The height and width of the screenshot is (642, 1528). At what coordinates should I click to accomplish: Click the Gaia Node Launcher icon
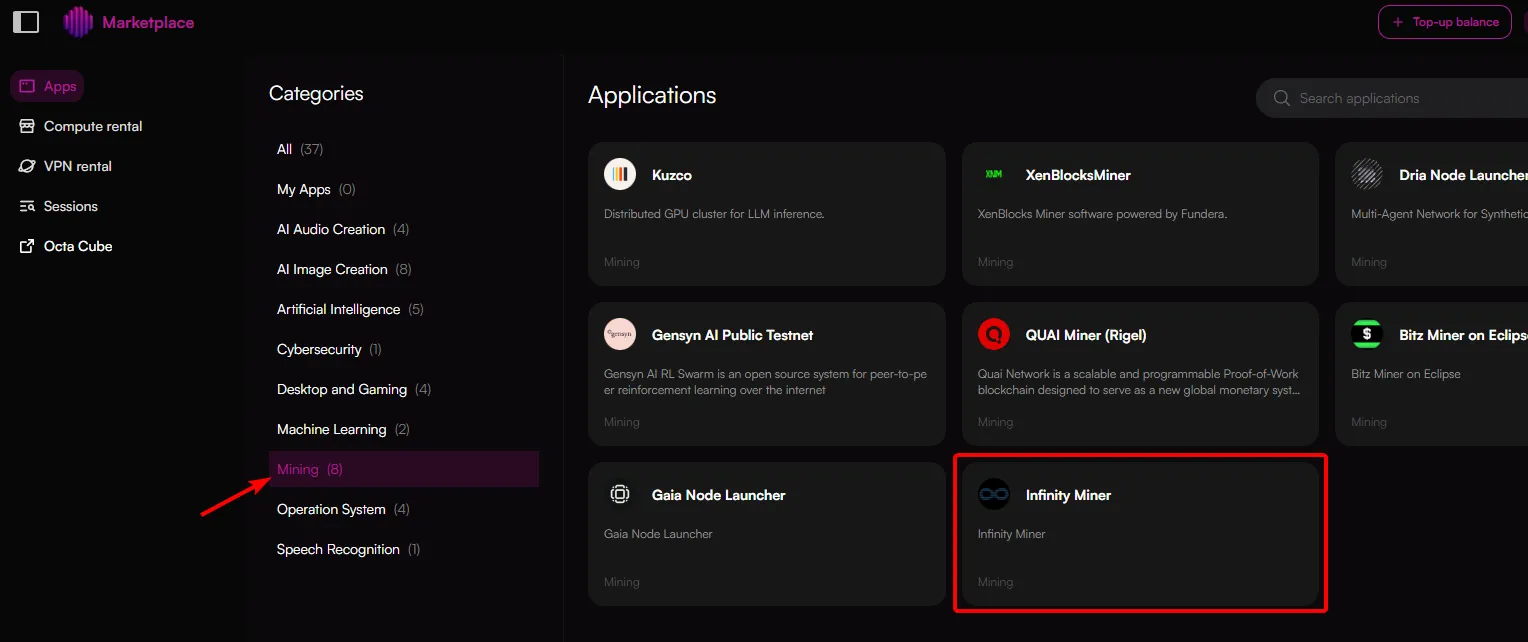click(620, 494)
